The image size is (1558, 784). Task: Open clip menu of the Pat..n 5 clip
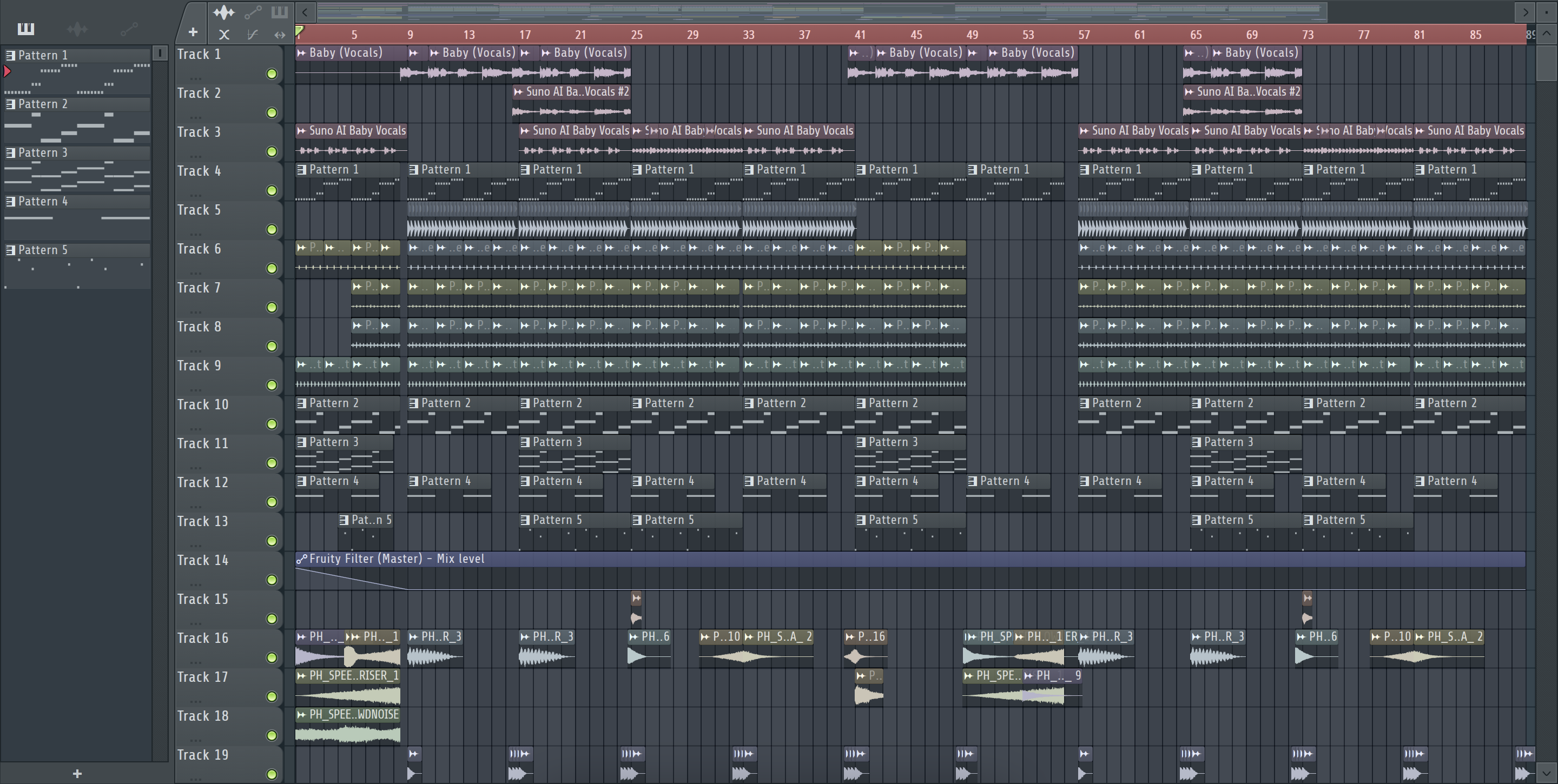click(344, 520)
